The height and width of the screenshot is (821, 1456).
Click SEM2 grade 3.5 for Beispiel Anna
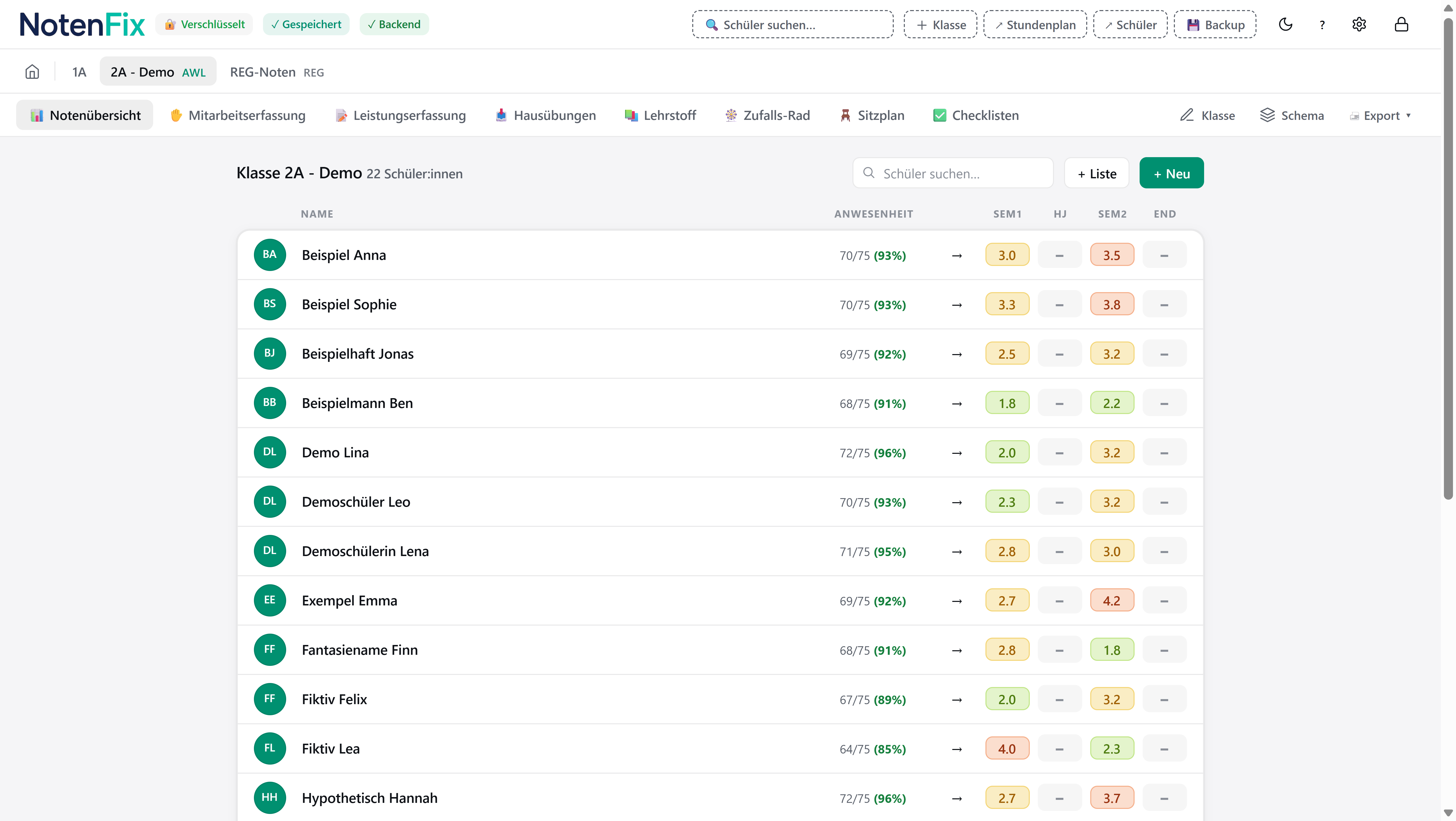[1112, 255]
